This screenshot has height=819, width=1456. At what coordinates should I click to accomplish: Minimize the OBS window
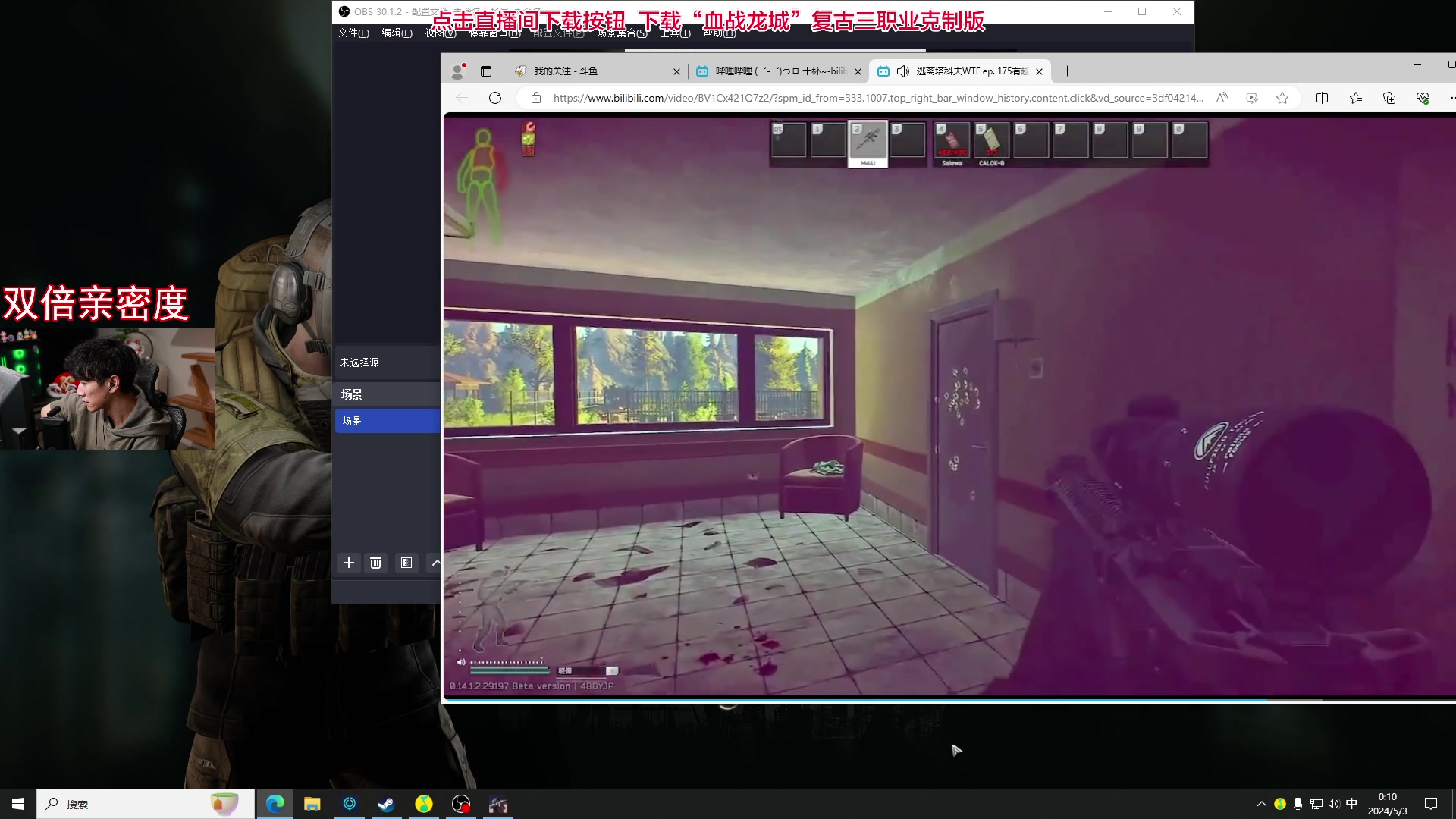[1108, 11]
